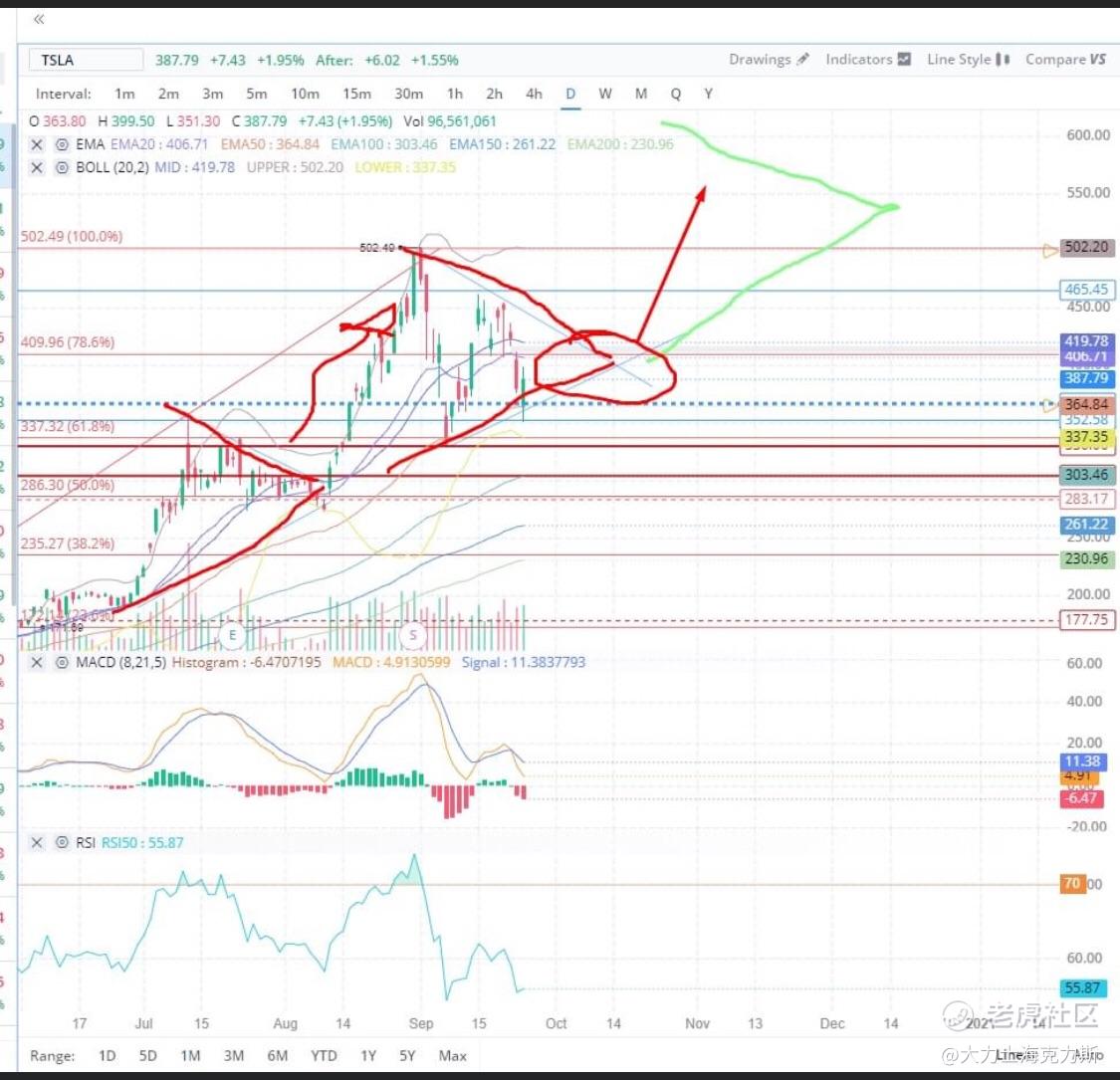Select the 4h interval
1120x1080 pixels.
point(534,94)
